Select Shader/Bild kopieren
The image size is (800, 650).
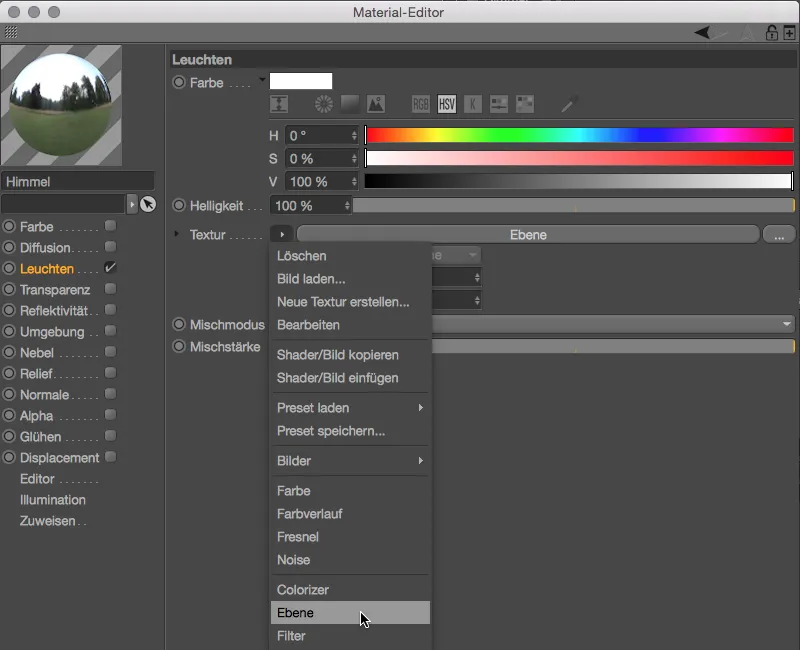pos(351,355)
